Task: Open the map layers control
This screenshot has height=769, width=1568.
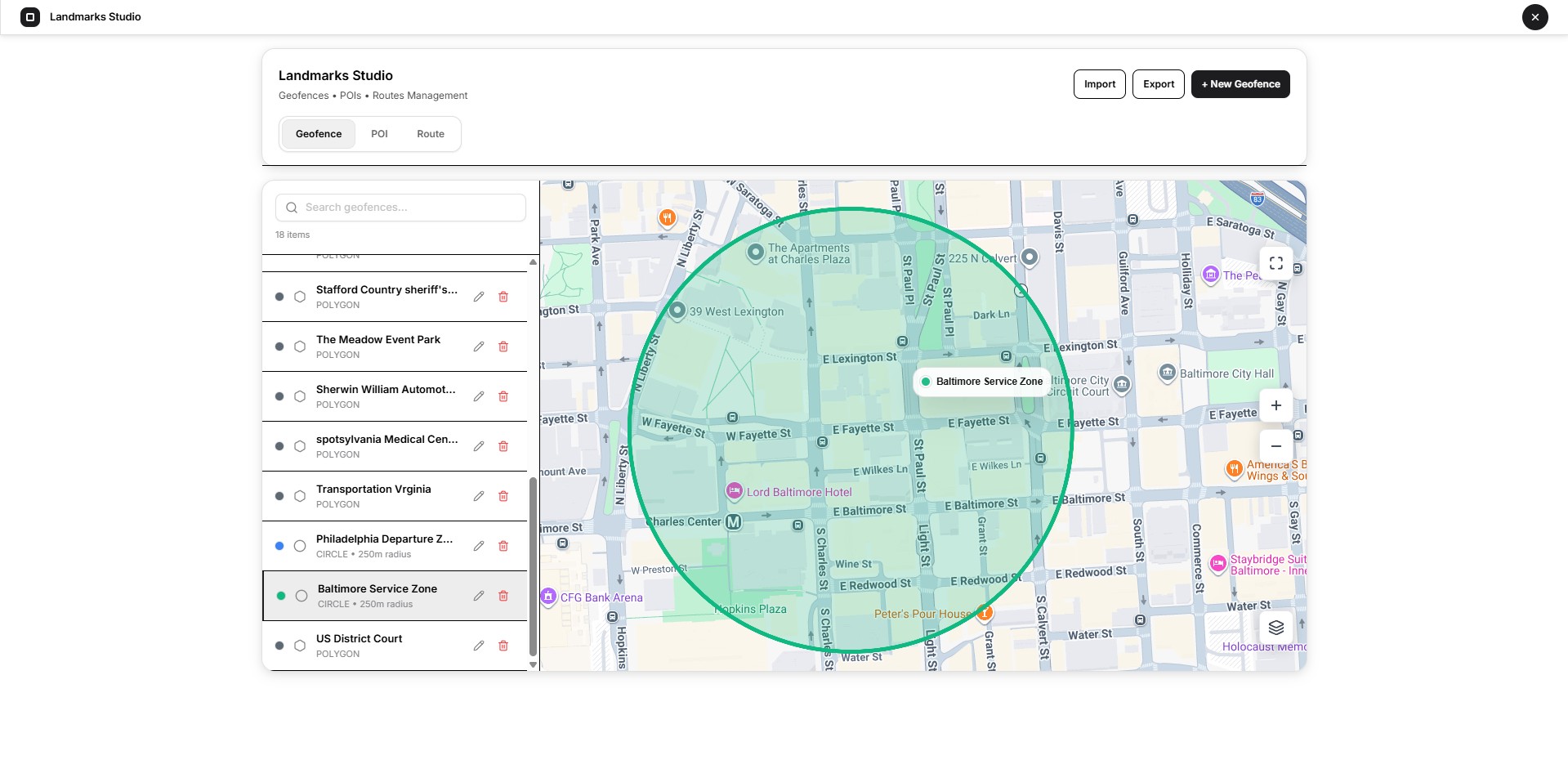Action: coord(1276,628)
